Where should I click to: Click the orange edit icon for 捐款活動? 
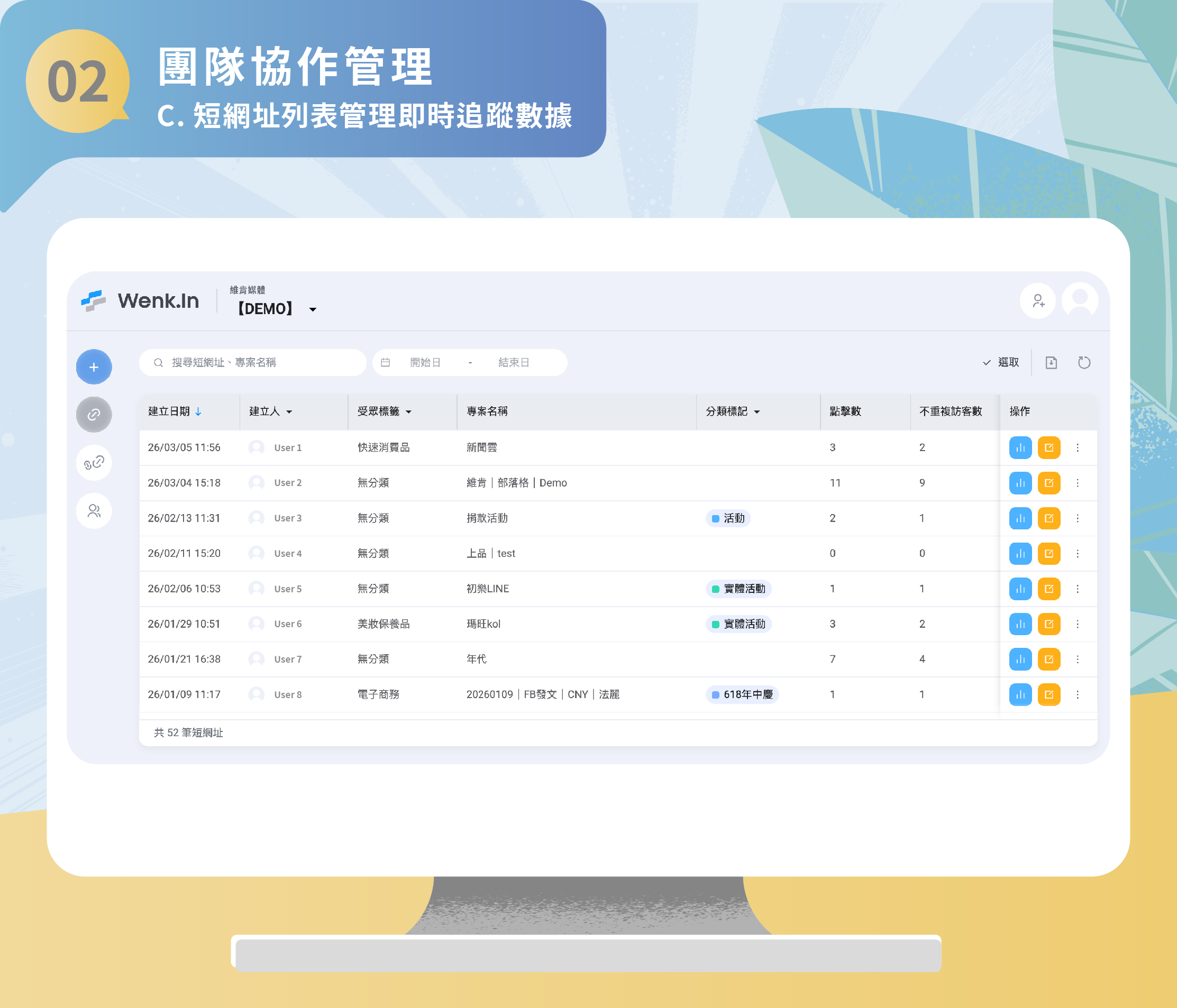[1049, 517]
